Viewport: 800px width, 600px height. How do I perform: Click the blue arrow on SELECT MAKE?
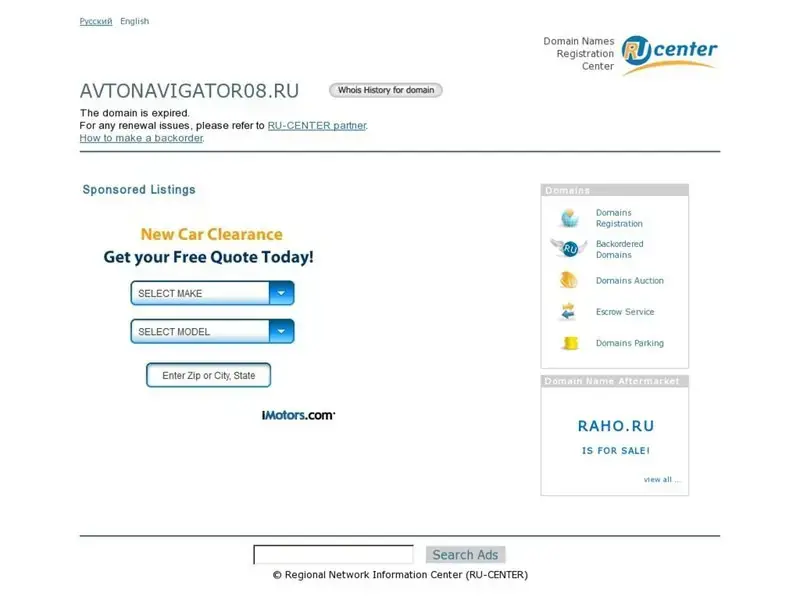click(282, 293)
